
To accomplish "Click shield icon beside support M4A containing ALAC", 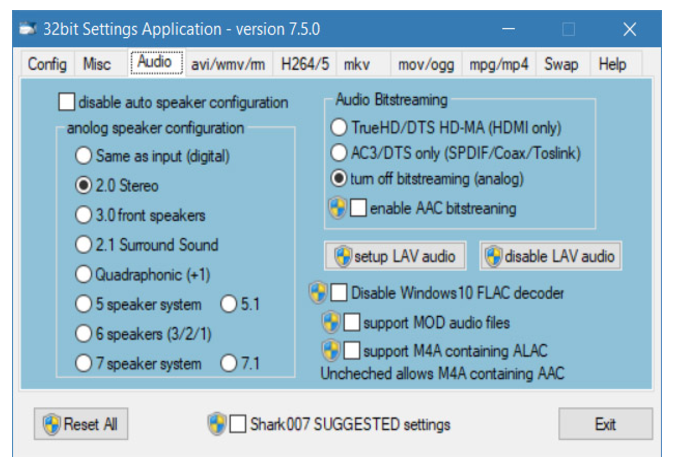I will pos(331,350).
